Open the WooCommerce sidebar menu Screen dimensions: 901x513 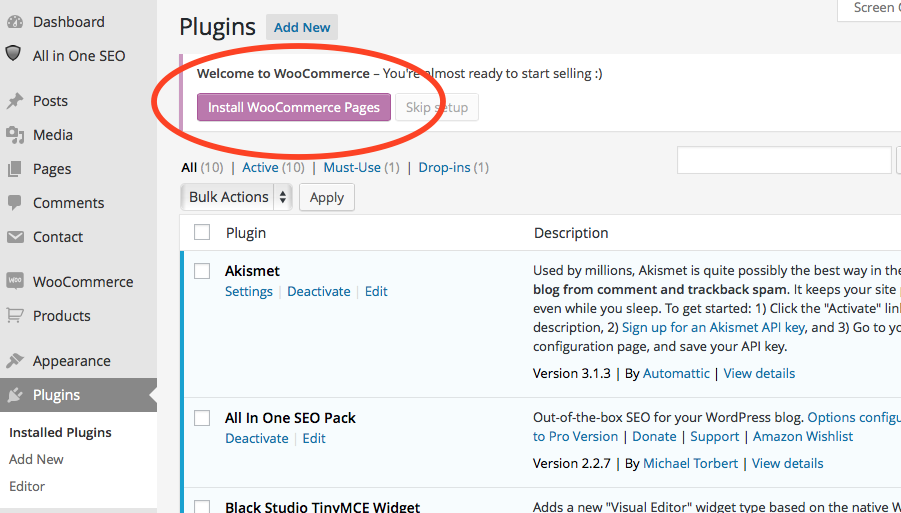[x=83, y=281]
